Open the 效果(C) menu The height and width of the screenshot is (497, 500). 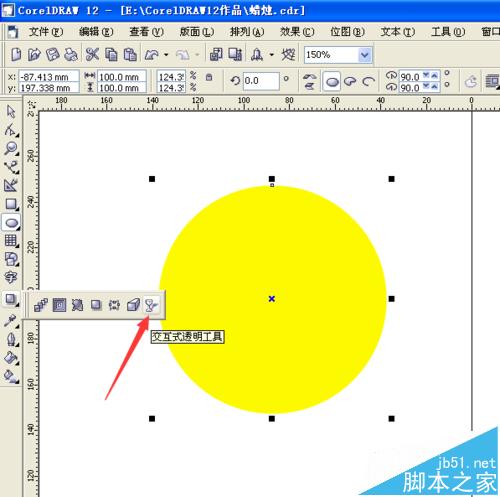(x=297, y=32)
